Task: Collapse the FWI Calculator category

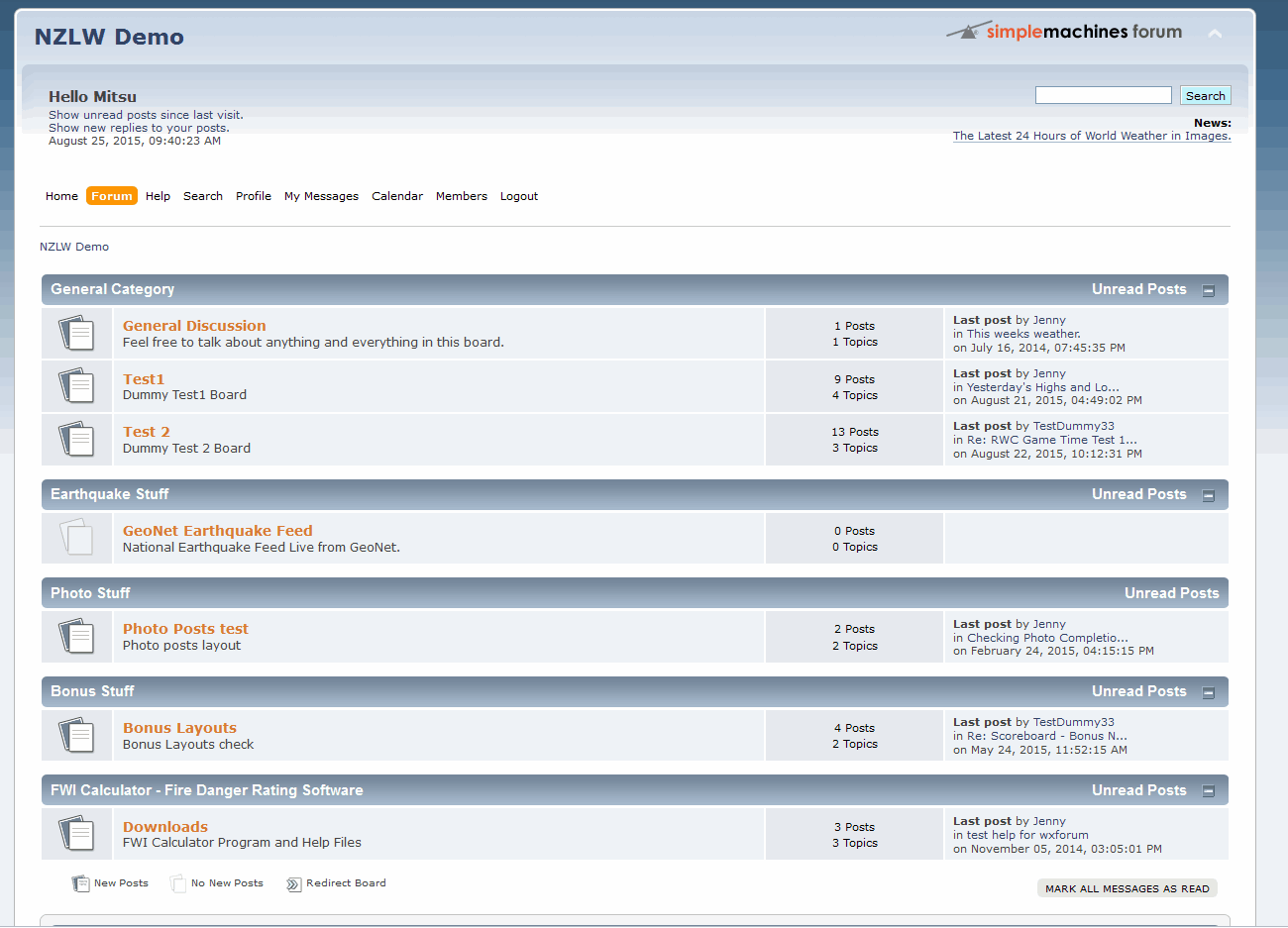Action: [x=1208, y=791]
